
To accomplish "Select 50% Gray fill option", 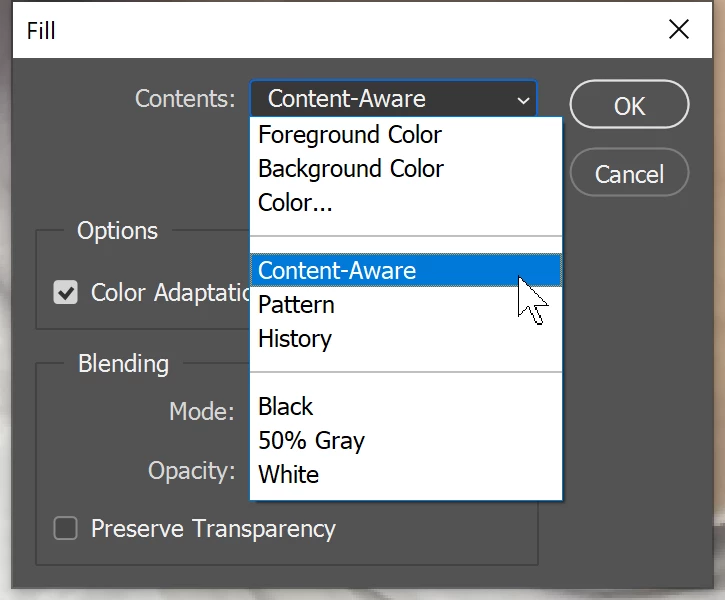I will (311, 441).
